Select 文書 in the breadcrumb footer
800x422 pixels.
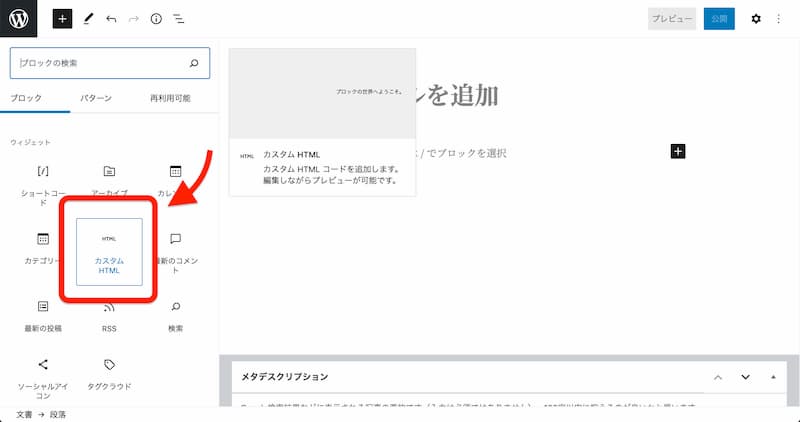coord(24,414)
